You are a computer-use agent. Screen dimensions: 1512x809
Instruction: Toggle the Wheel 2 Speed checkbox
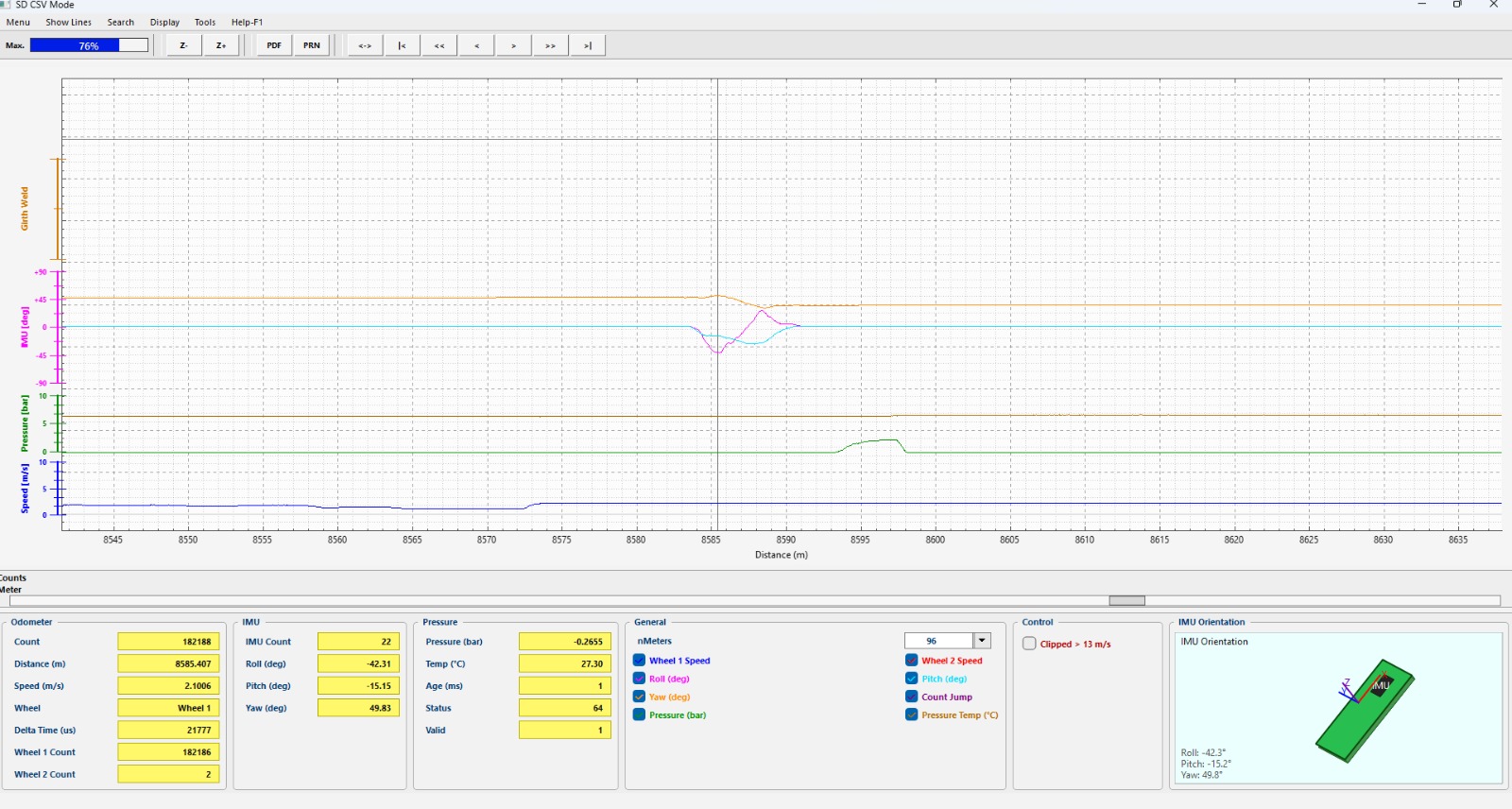click(x=912, y=661)
